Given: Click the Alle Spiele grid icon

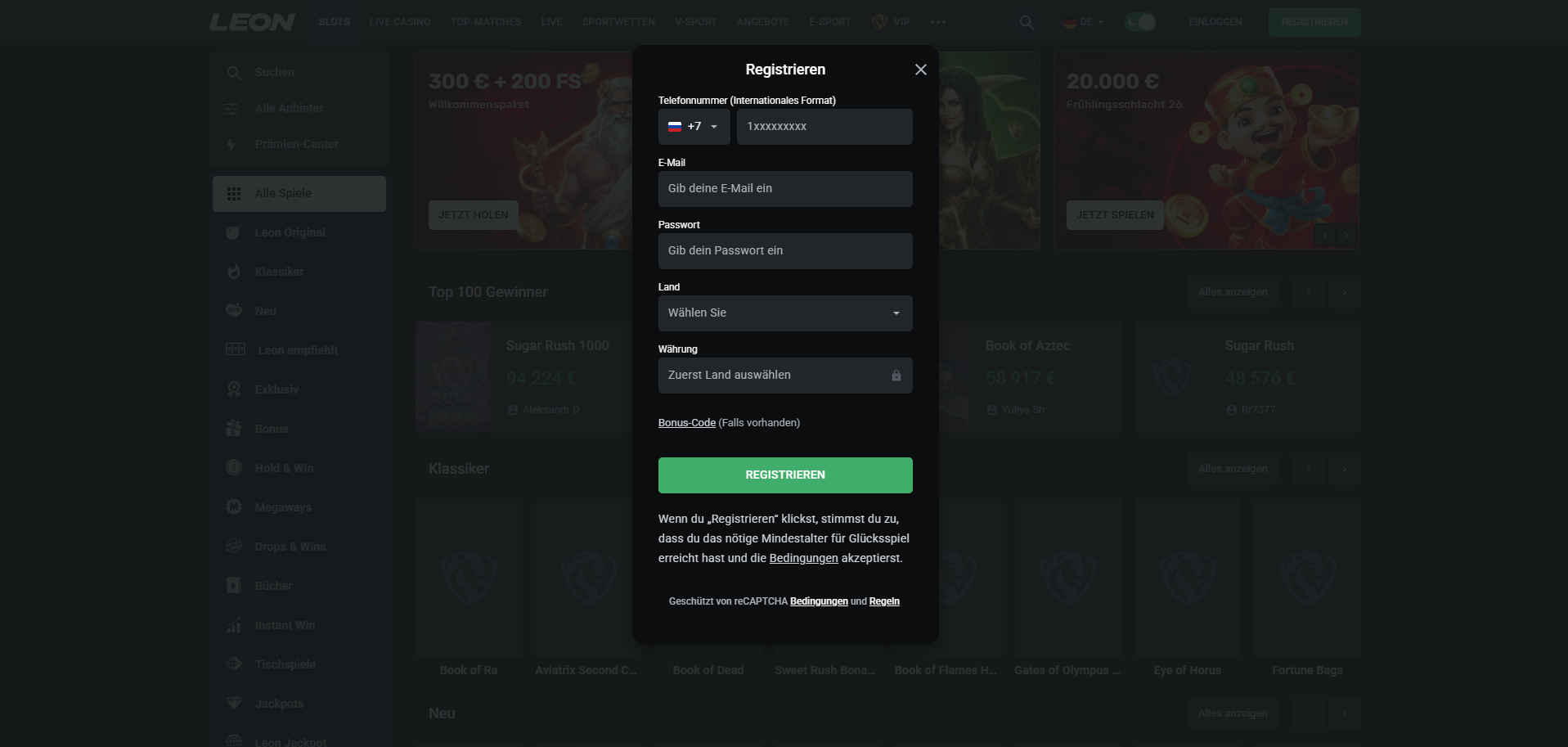Looking at the screenshot, I should coord(234,194).
